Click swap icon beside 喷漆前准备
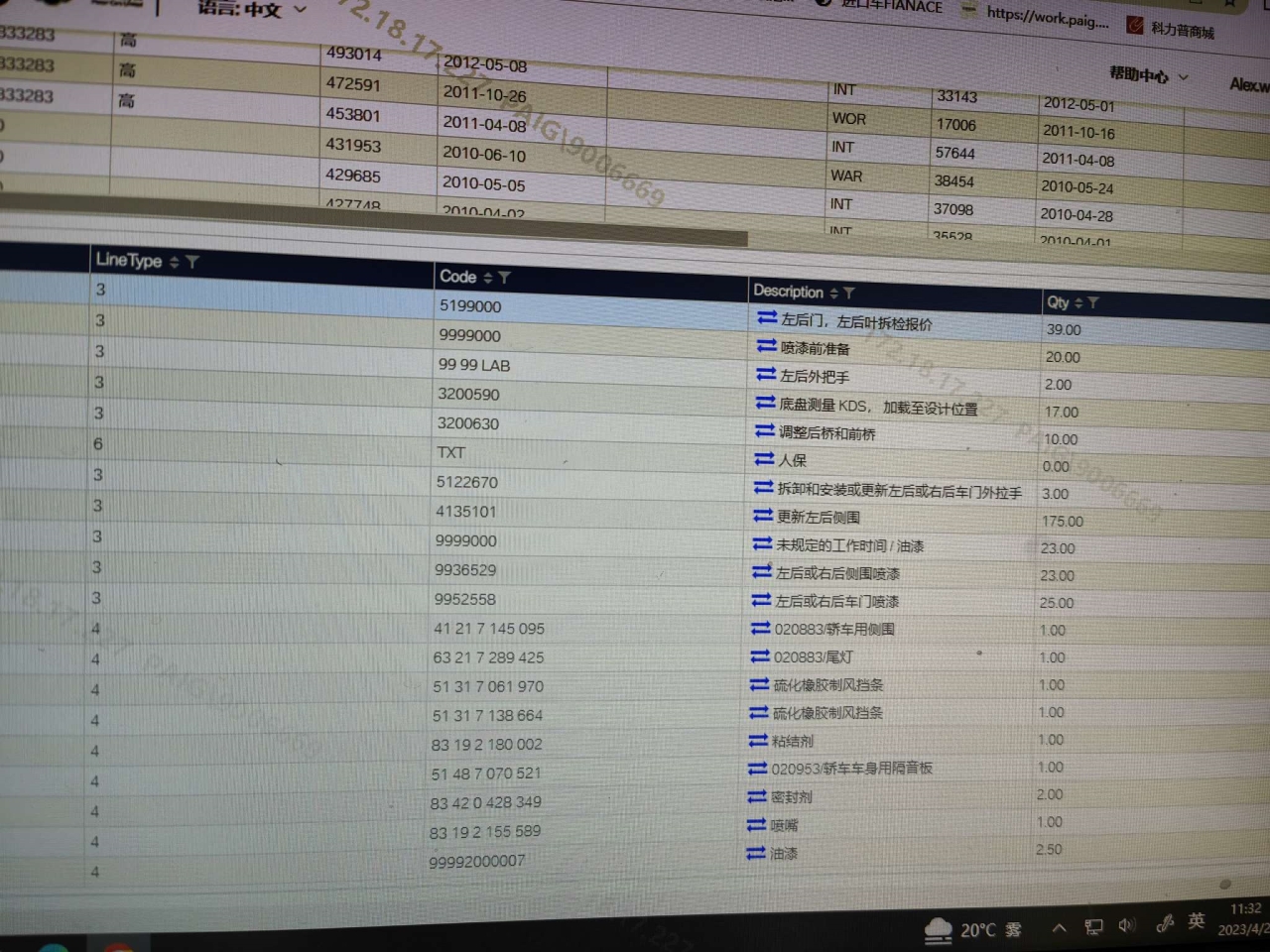 (766, 346)
